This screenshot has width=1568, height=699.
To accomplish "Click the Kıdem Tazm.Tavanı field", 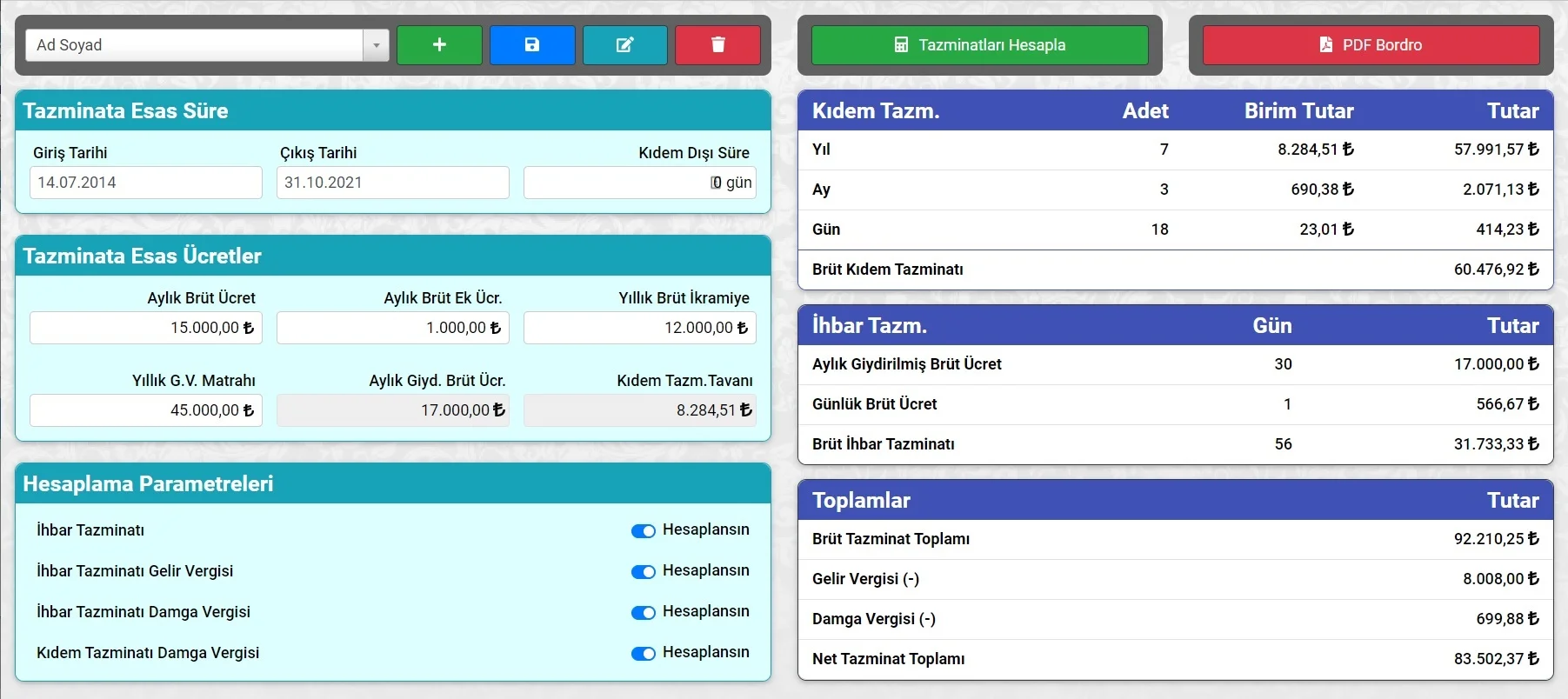I will (640, 410).
